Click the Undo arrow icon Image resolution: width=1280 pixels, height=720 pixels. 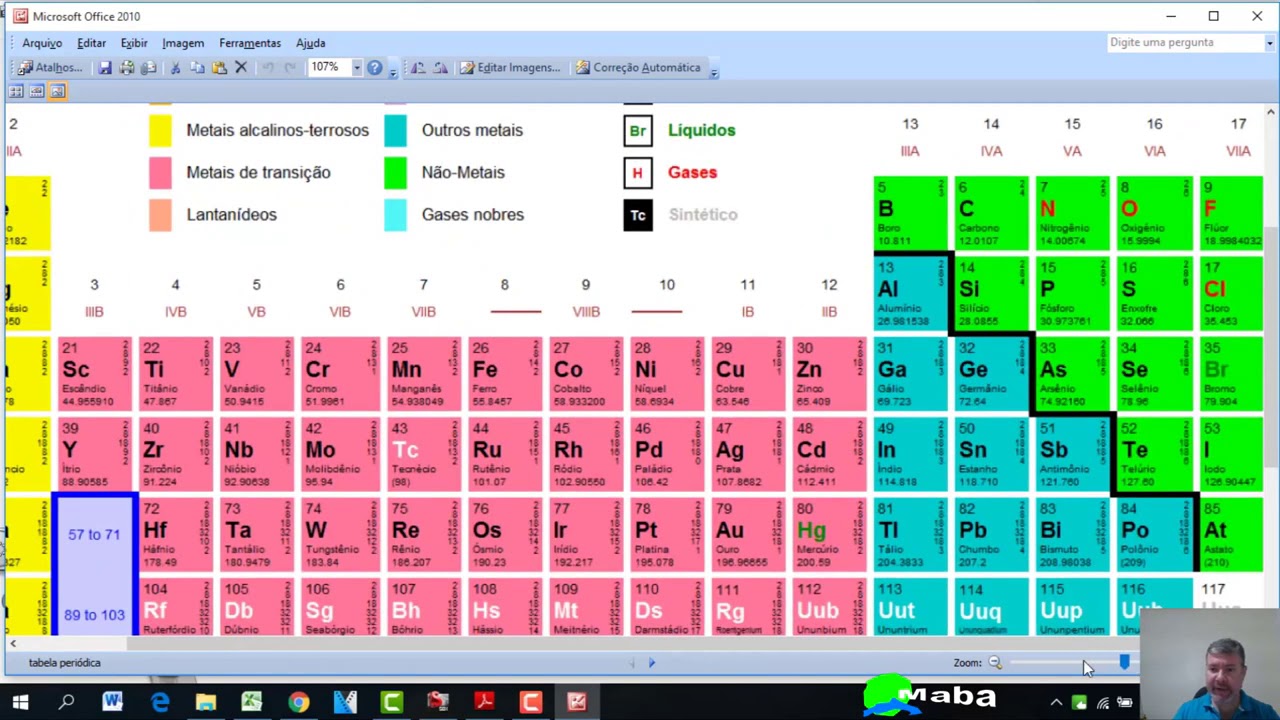[268, 68]
